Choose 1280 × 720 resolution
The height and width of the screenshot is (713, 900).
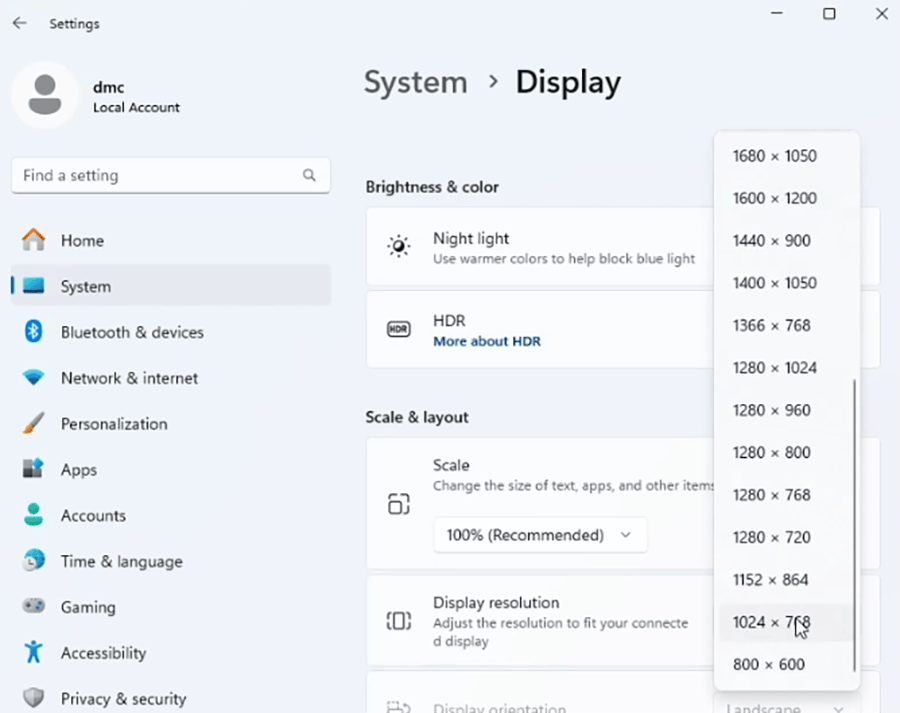786,537
